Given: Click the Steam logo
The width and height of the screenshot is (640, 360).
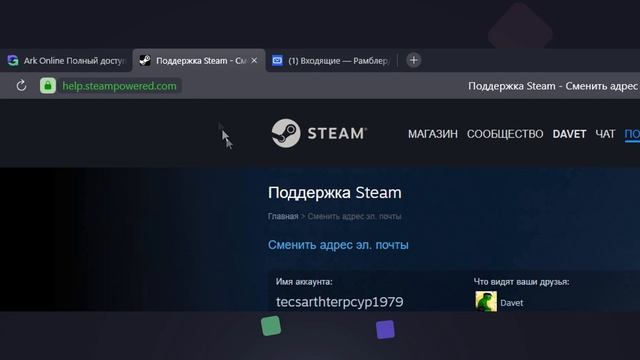Looking at the screenshot, I should coord(319,133).
